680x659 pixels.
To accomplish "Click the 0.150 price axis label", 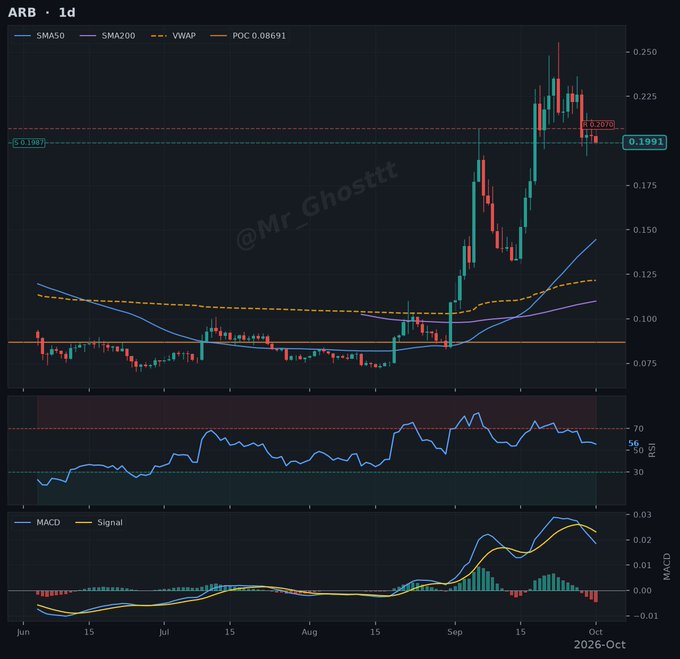I will [x=645, y=230].
